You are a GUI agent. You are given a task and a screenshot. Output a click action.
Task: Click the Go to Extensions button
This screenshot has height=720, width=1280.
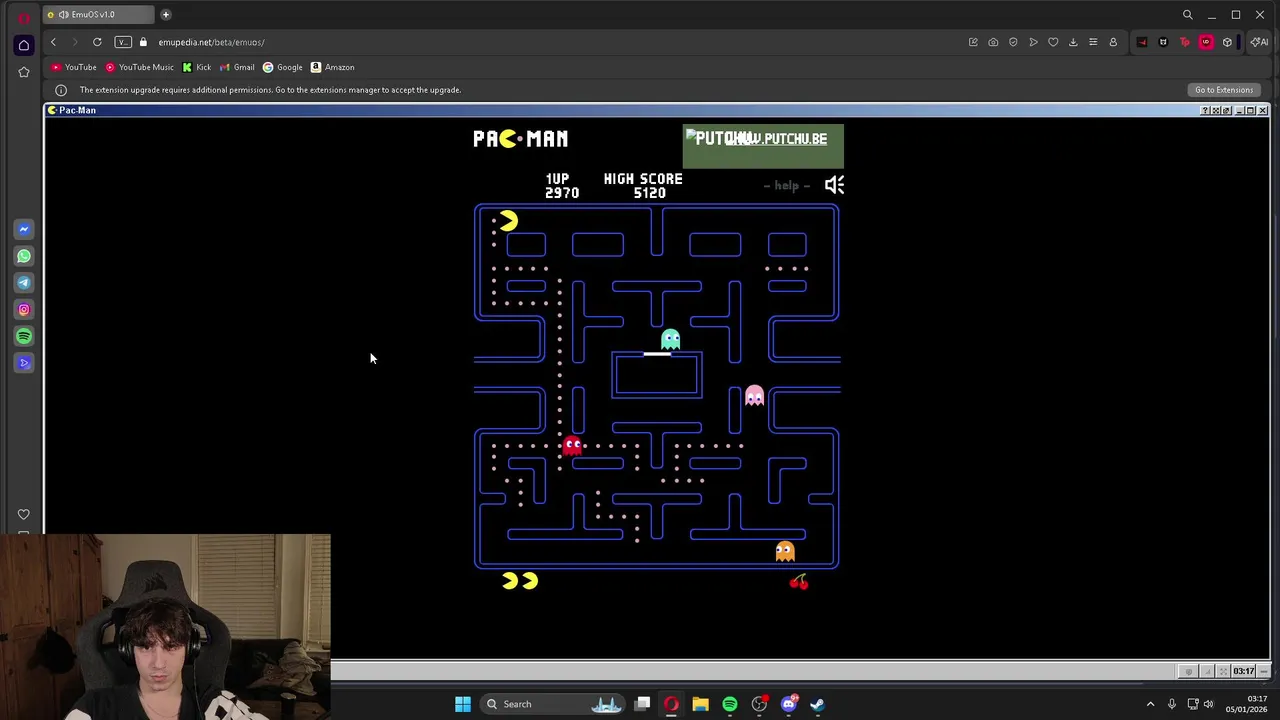1223,90
